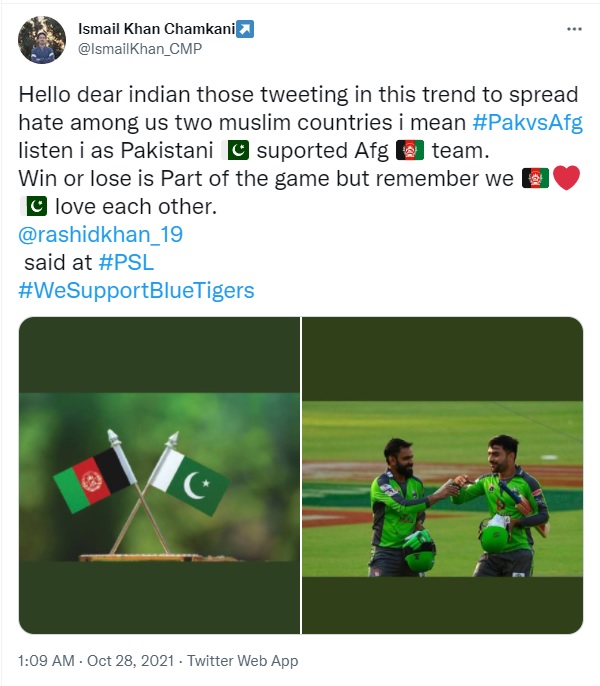The image size is (600, 686).
Task: Click Pakistan flag emoji after 'Pakistani'
Action: coord(236,150)
